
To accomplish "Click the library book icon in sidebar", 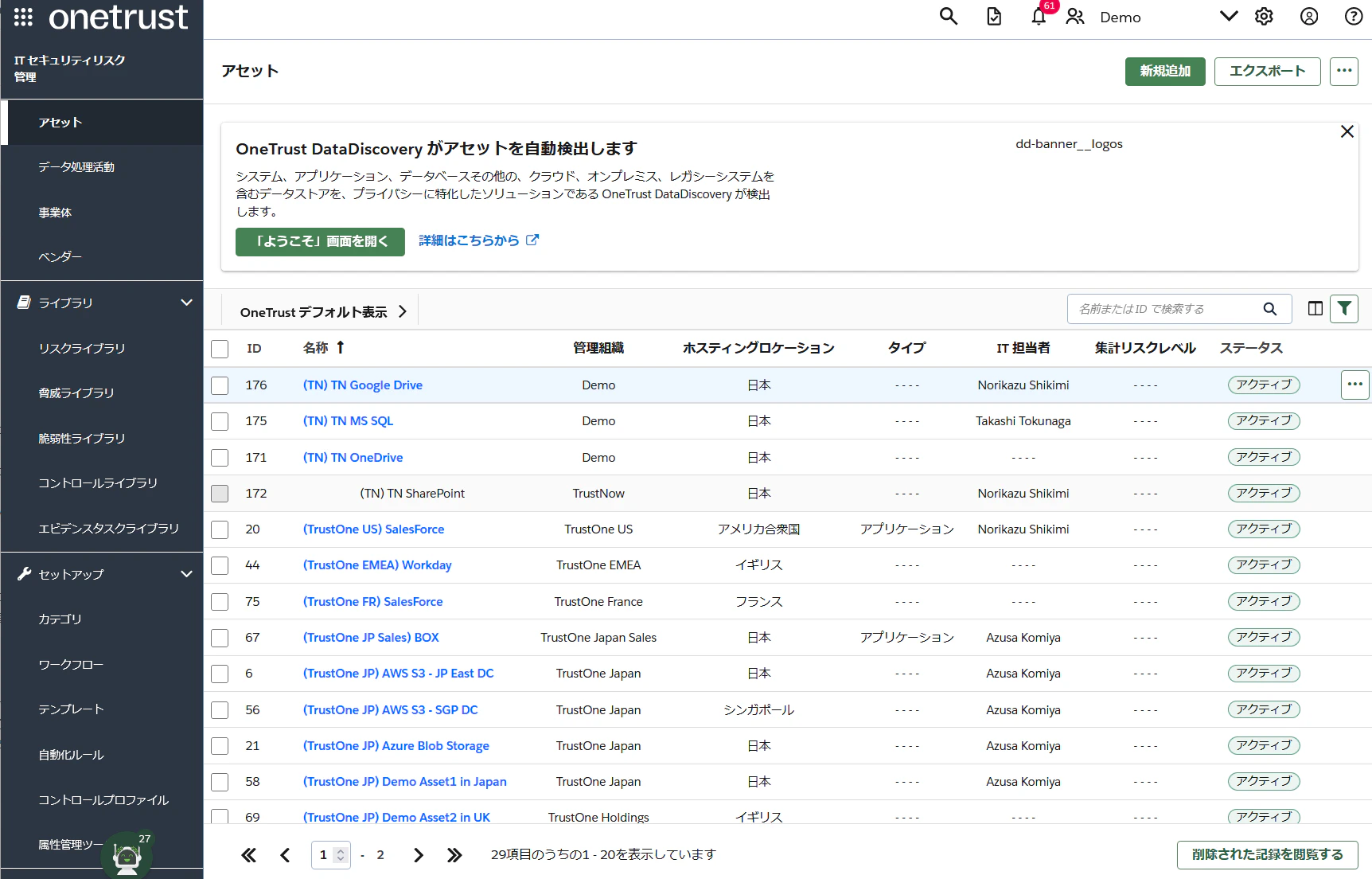I will coord(24,303).
